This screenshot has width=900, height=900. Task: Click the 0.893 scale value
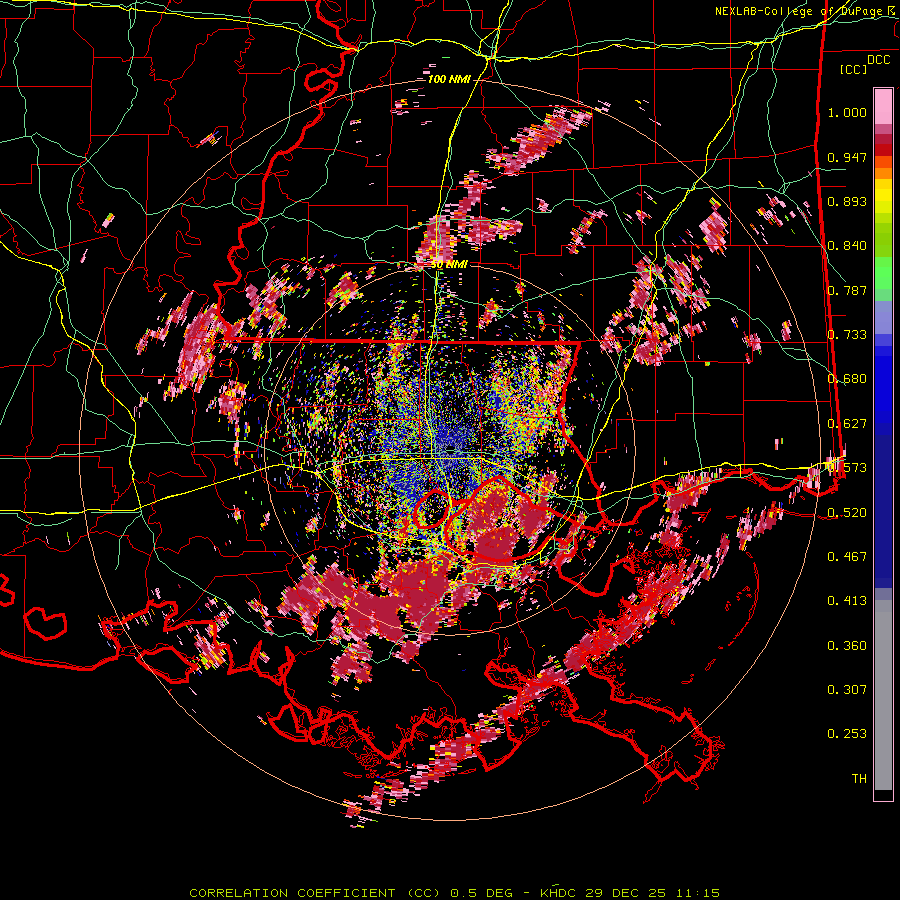(x=847, y=201)
